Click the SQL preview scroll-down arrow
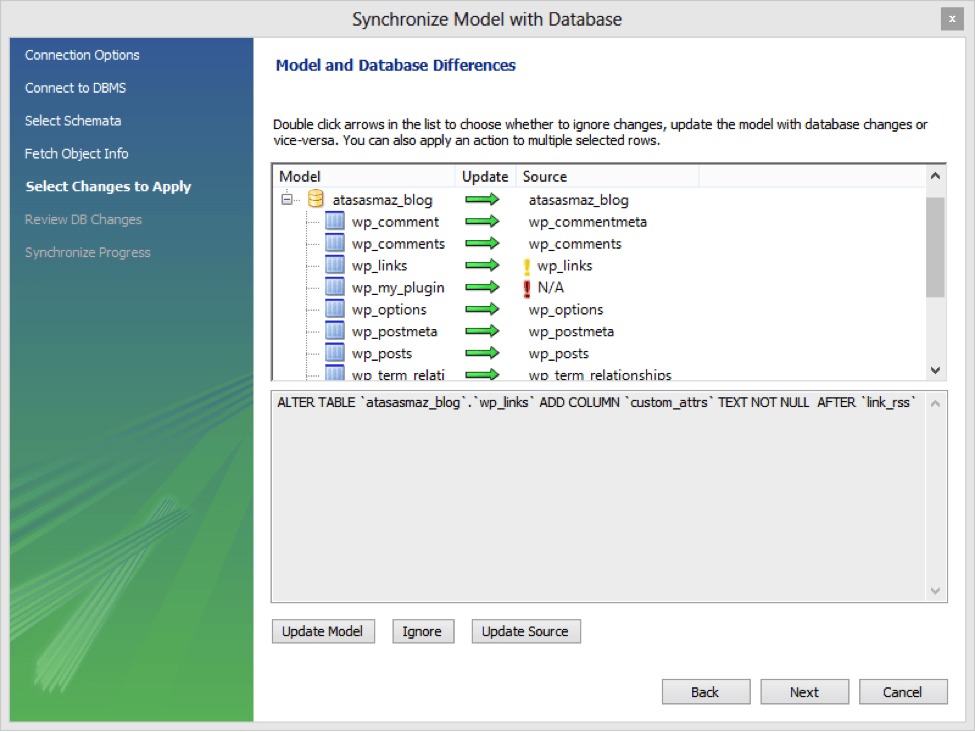The image size is (975, 732). tap(935, 591)
